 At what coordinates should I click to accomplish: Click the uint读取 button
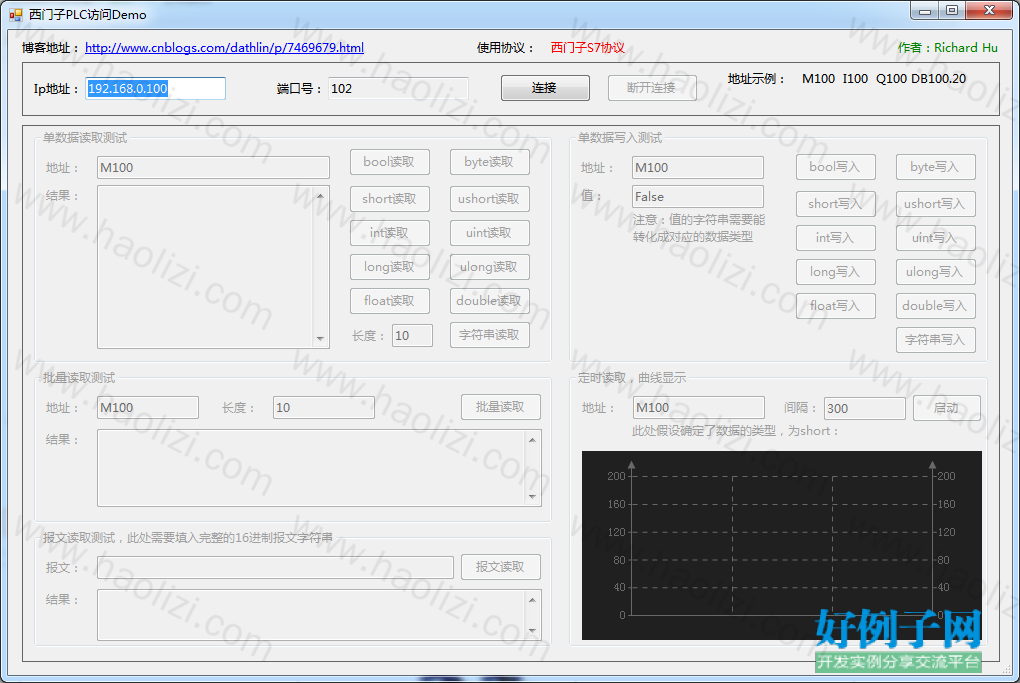489,233
